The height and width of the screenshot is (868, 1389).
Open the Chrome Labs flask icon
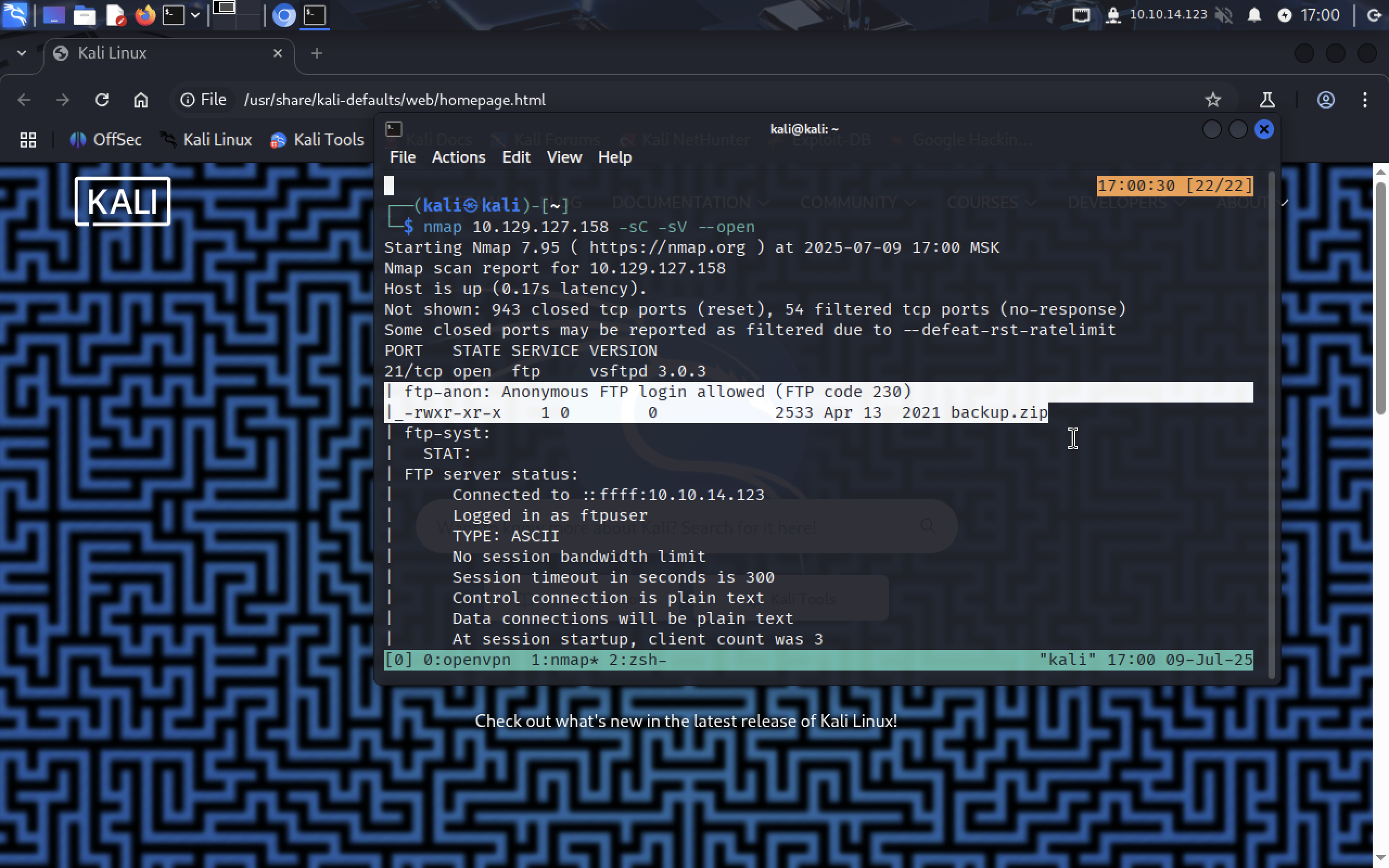1267,100
